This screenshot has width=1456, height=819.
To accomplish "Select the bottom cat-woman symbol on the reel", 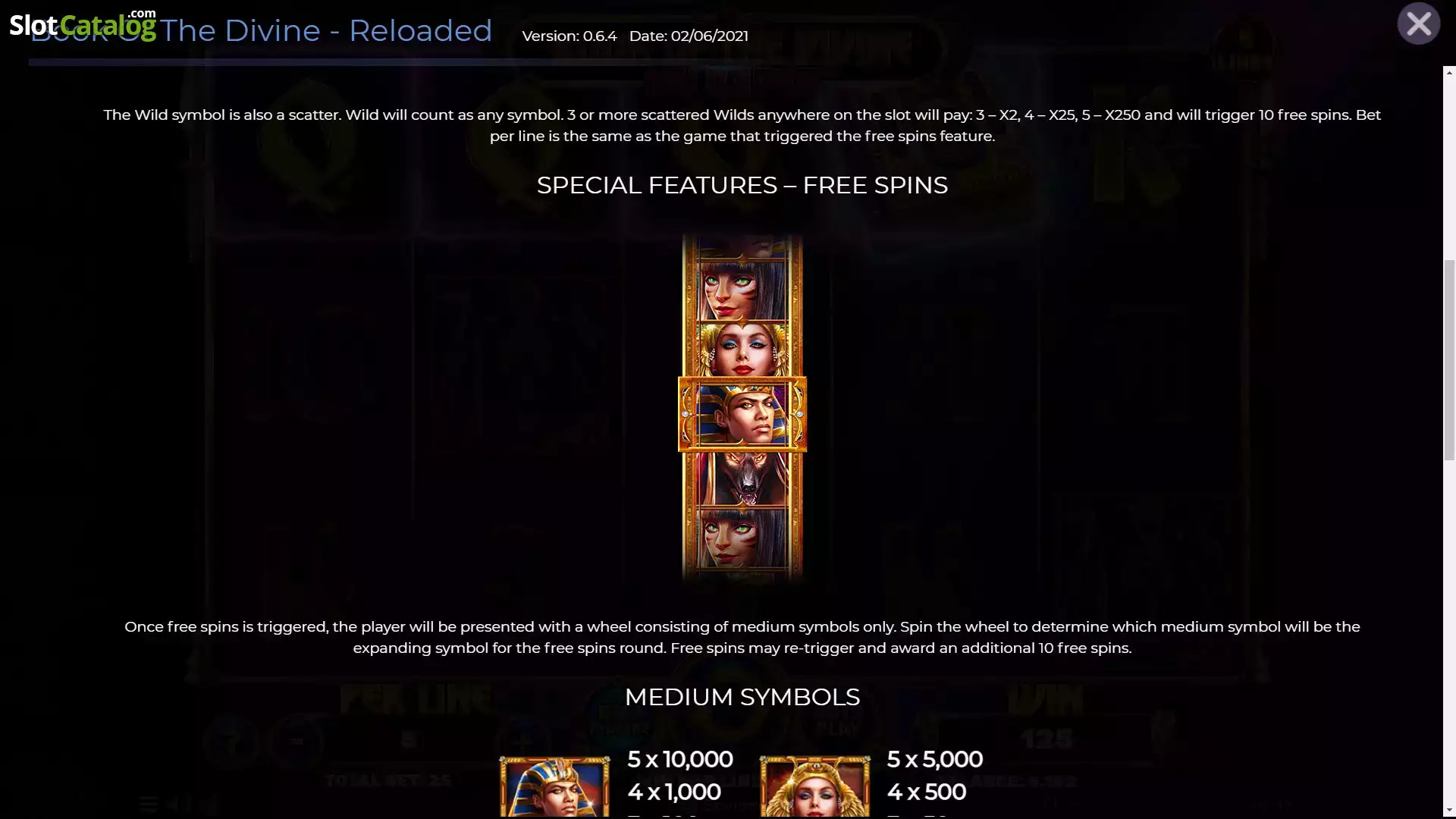I will pyautogui.click(x=742, y=538).
